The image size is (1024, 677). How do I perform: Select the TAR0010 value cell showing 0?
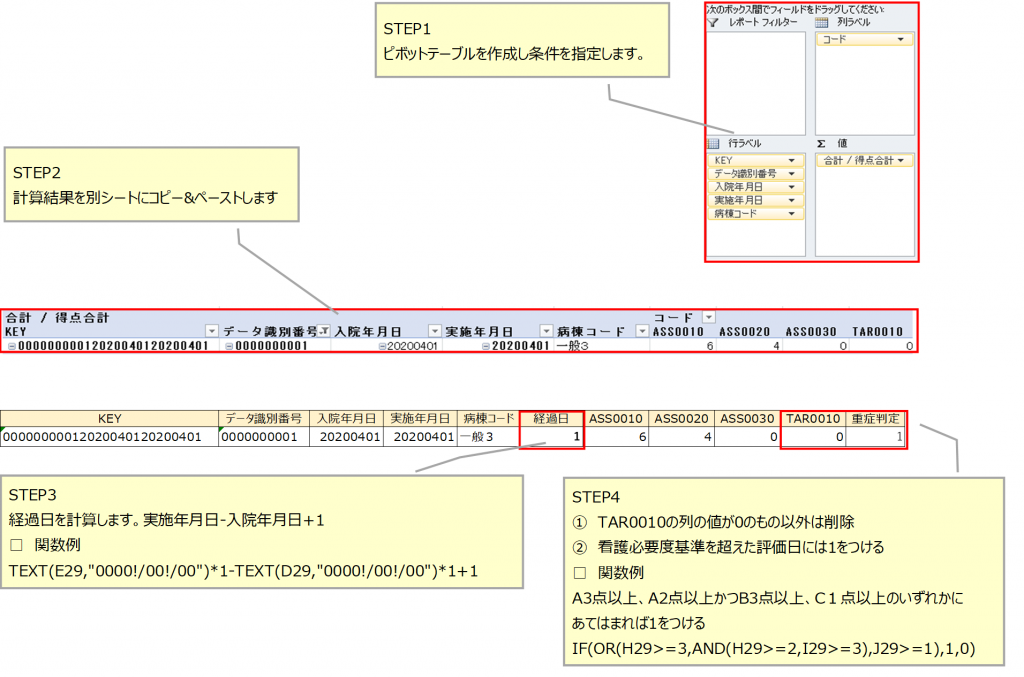tap(811, 434)
